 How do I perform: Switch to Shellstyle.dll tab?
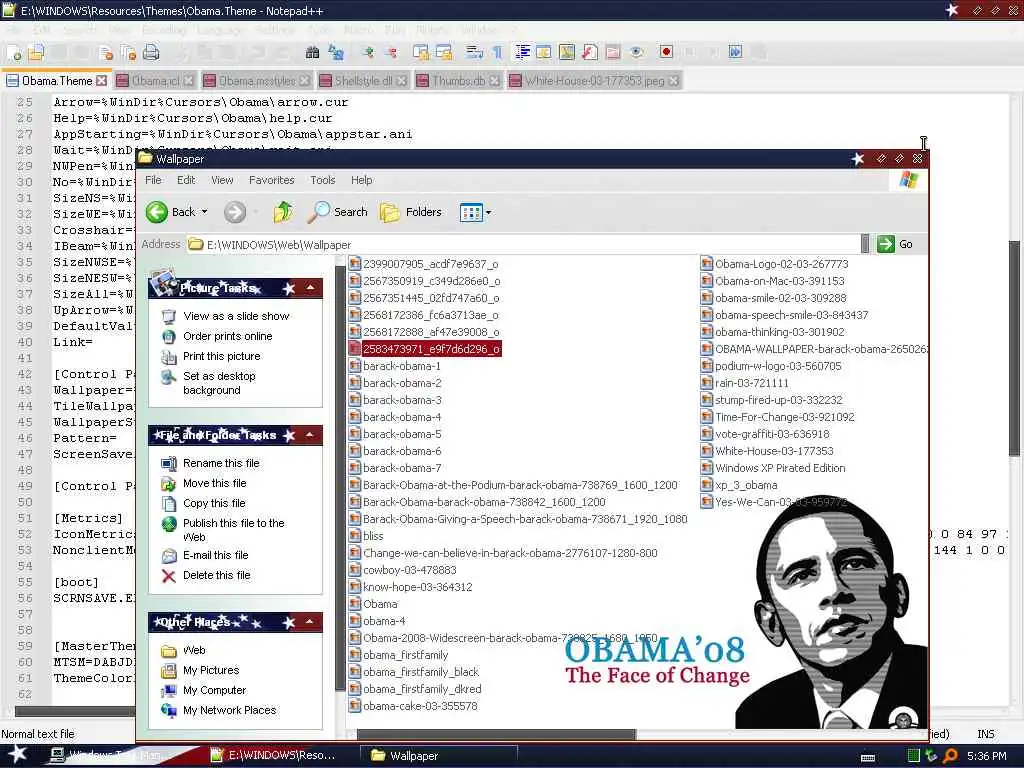point(363,81)
